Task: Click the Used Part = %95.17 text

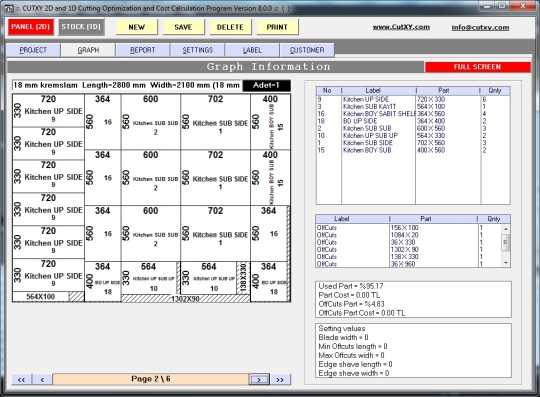Action: point(351,286)
